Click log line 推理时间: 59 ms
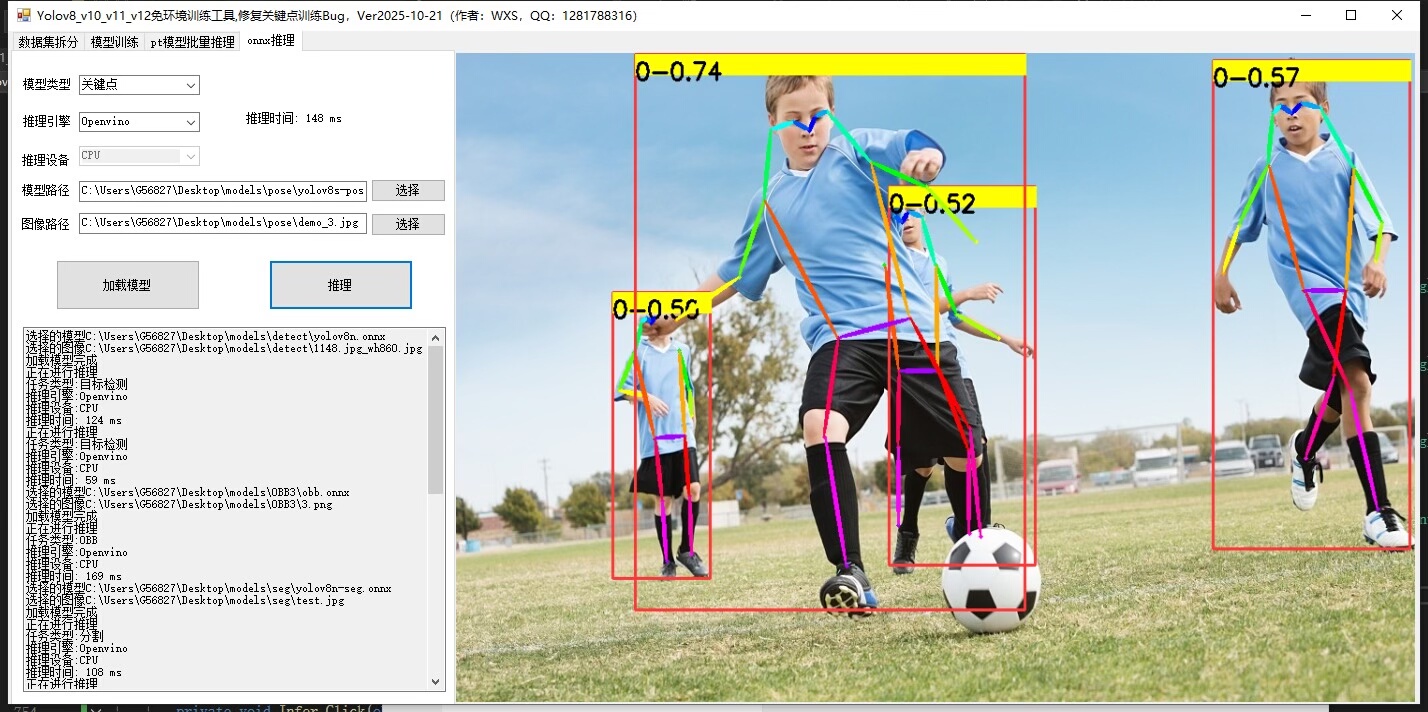Viewport: 1428px width, 712px height. pos(71,481)
